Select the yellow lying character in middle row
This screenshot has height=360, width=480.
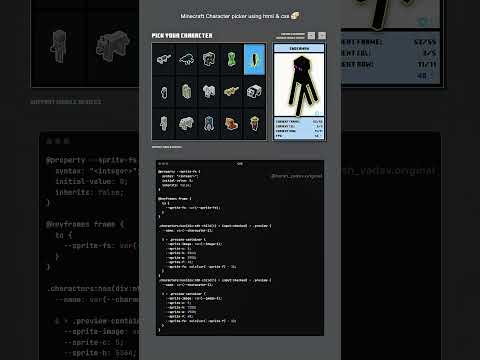(232, 92)
